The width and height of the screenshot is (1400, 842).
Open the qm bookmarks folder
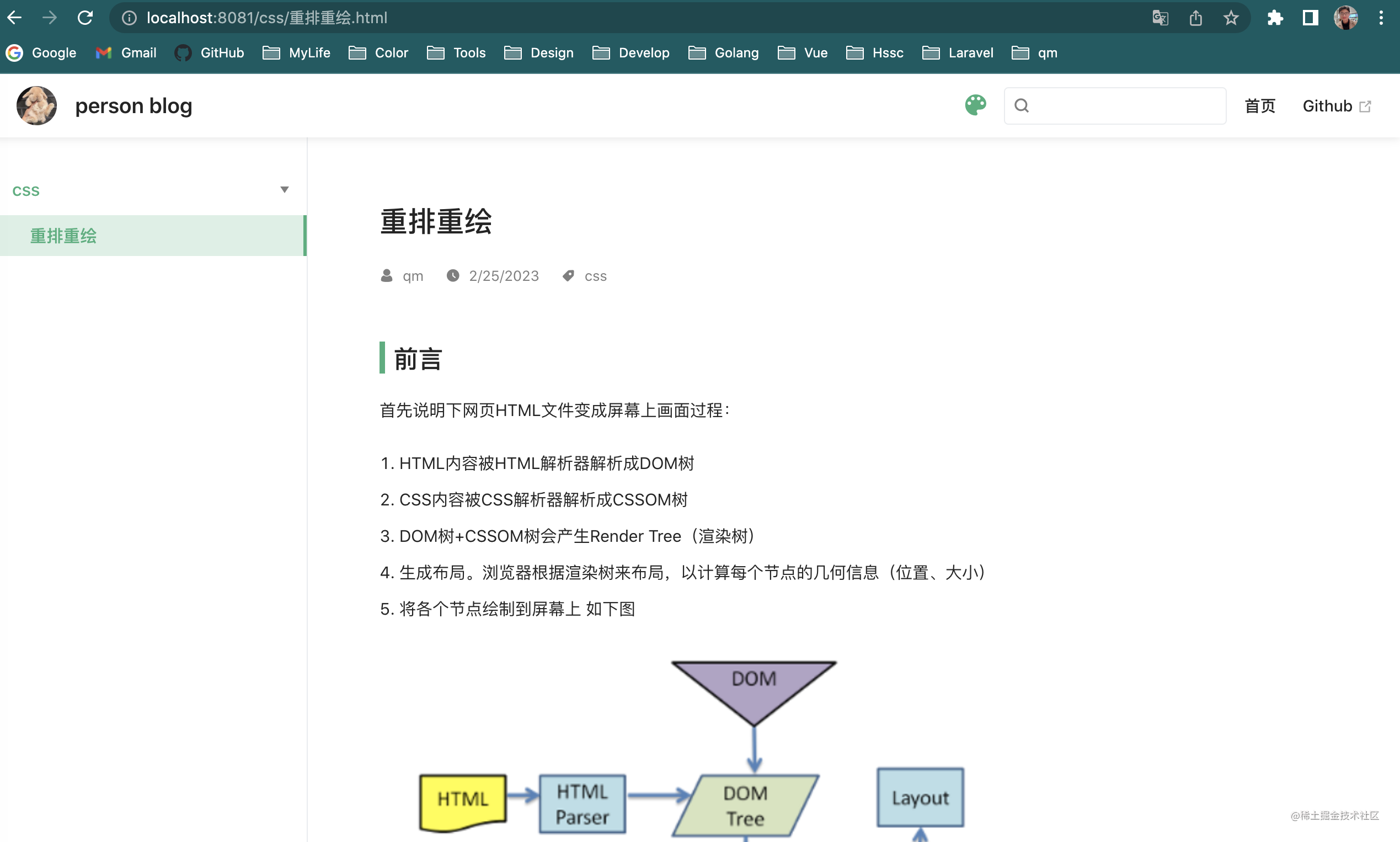tap(1035, 53)
